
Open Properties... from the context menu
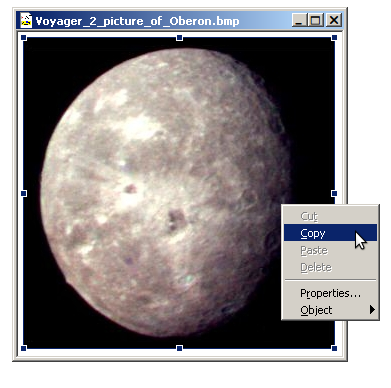[x=330, y=293]
